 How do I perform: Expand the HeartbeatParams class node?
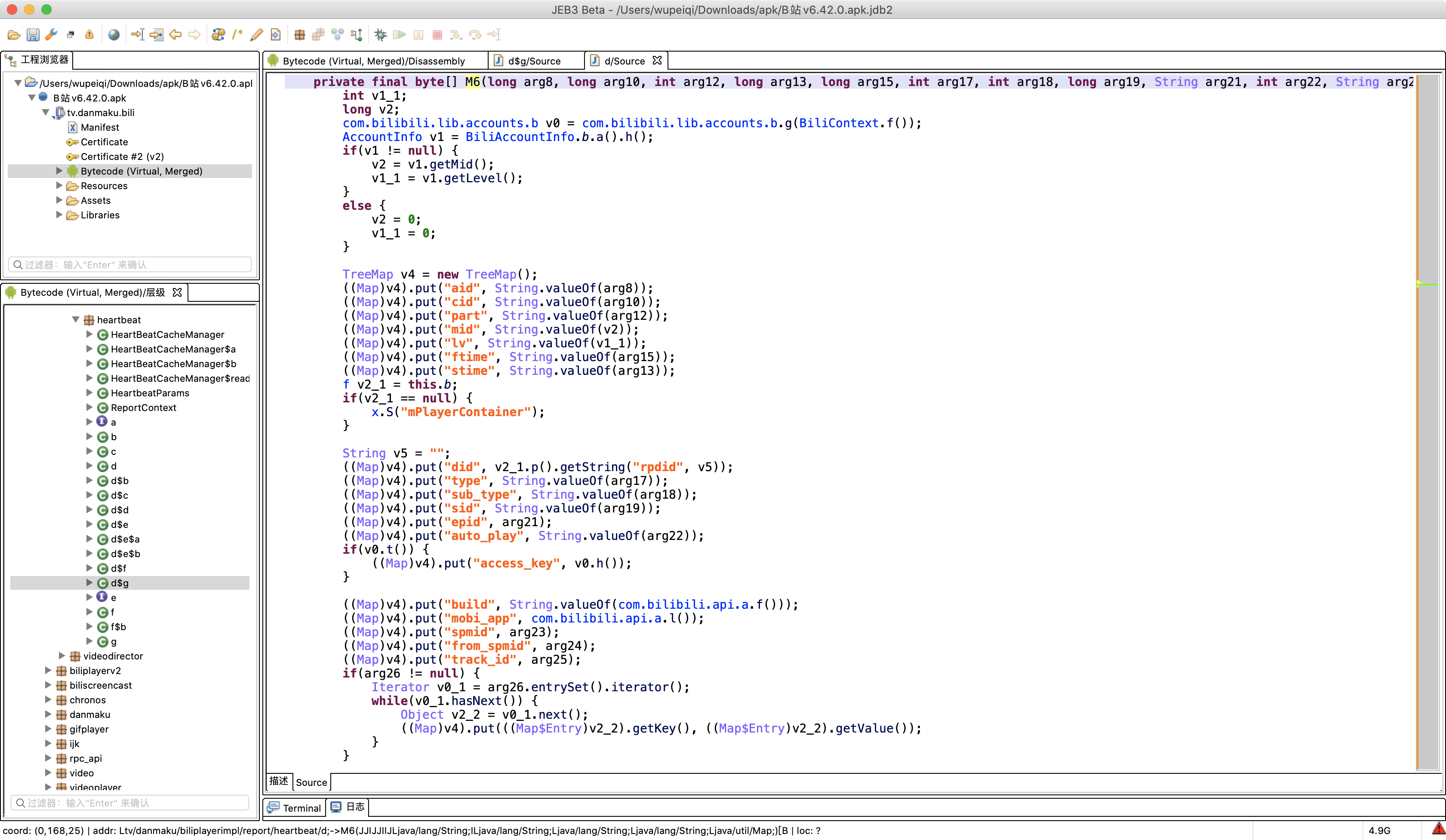(89, 393)
